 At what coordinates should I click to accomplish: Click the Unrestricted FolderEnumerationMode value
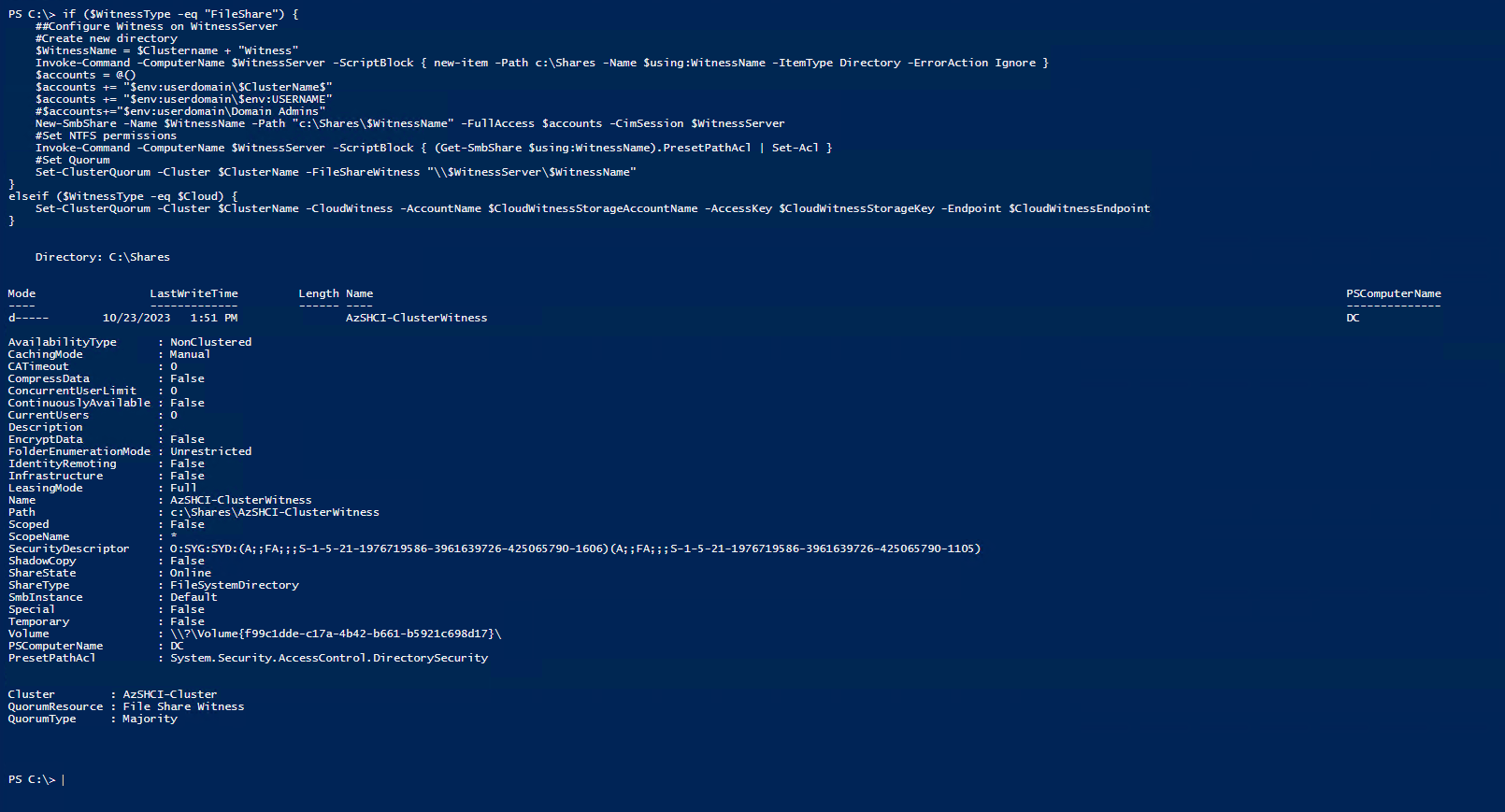pyautogui.click(x=210, y=451)
